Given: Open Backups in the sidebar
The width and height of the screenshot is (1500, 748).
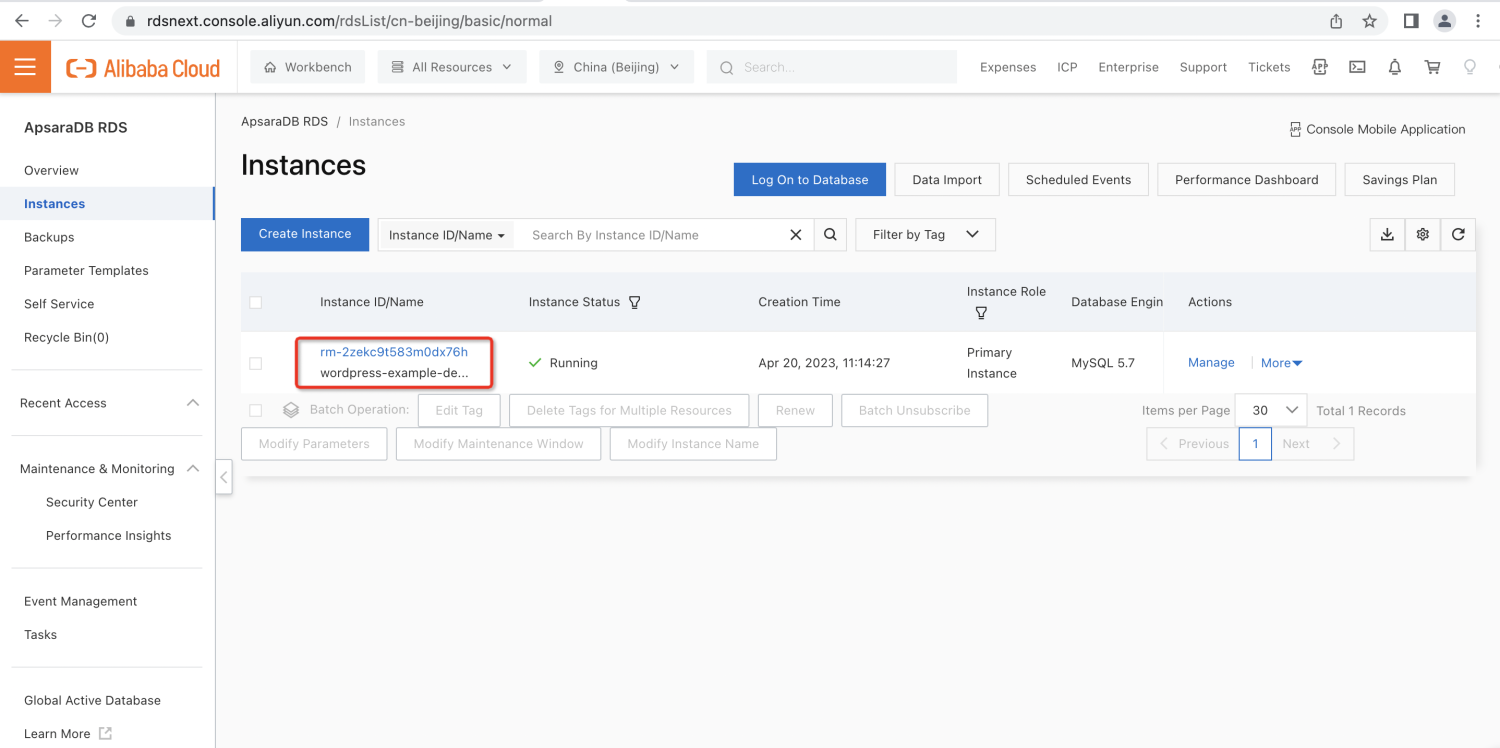Looking at the screenshot, I should click(x=48, y=237).
